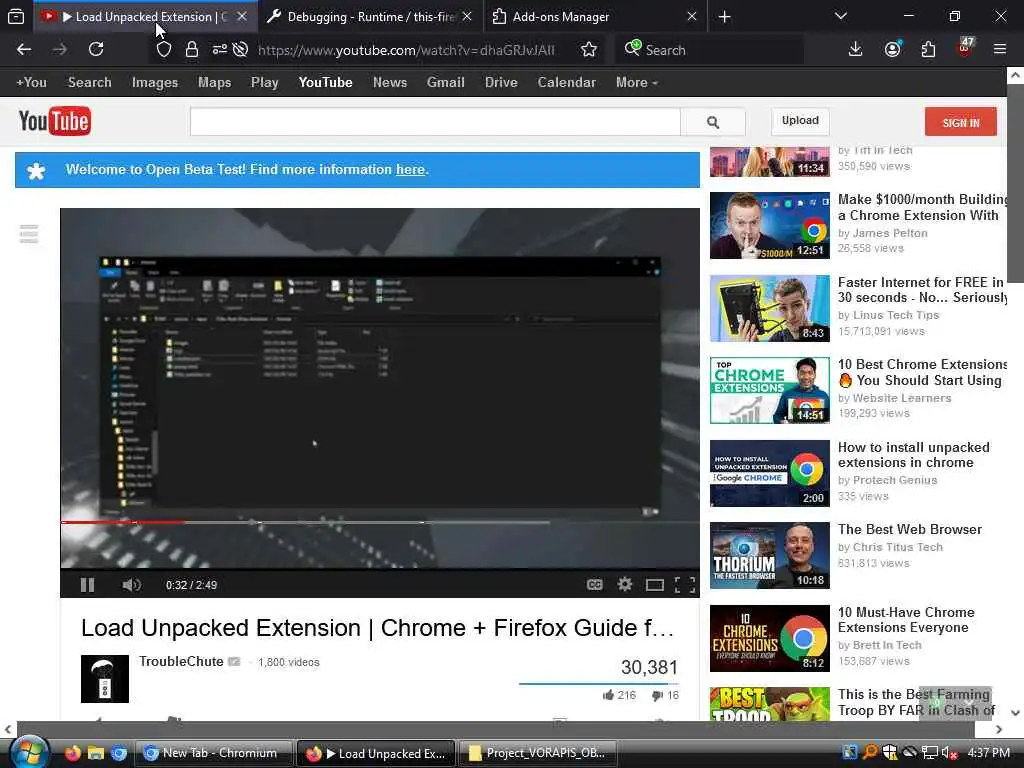Click the padlock site security icon
Screen dimensions: 1024x768
191,50
